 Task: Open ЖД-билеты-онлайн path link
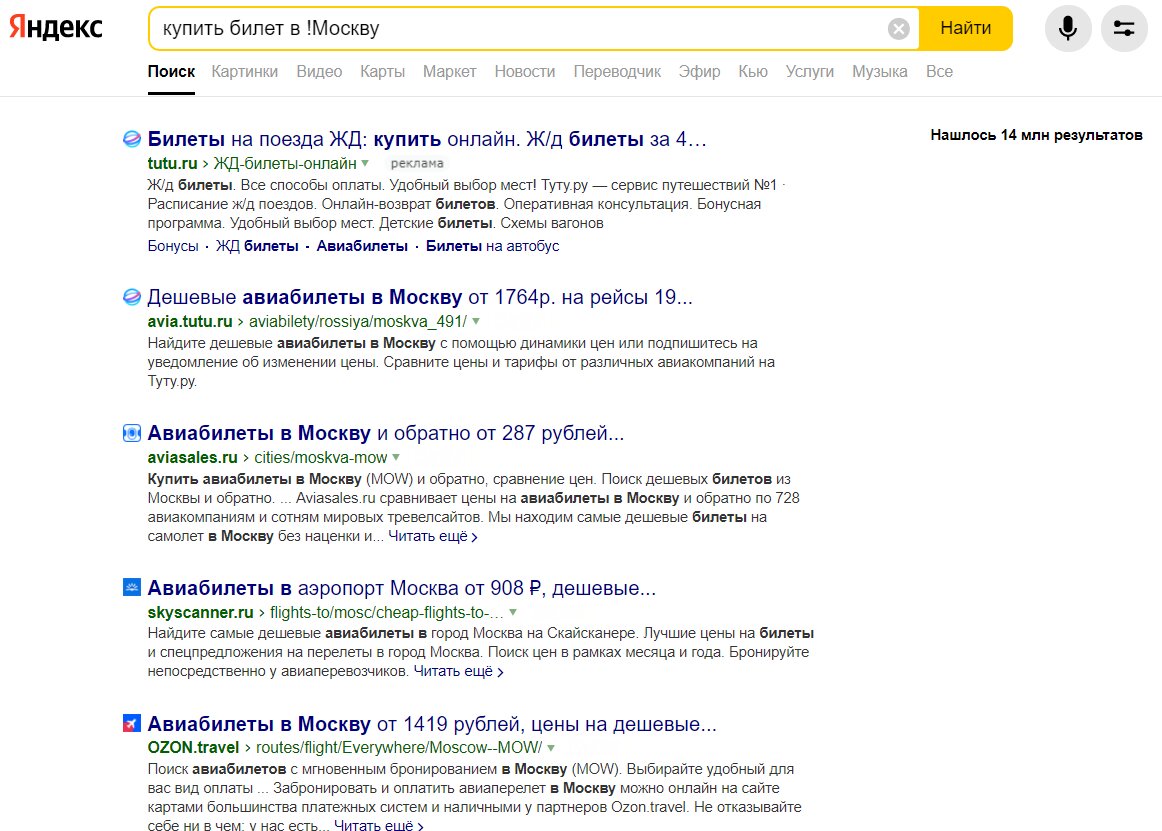coord(285,164)
